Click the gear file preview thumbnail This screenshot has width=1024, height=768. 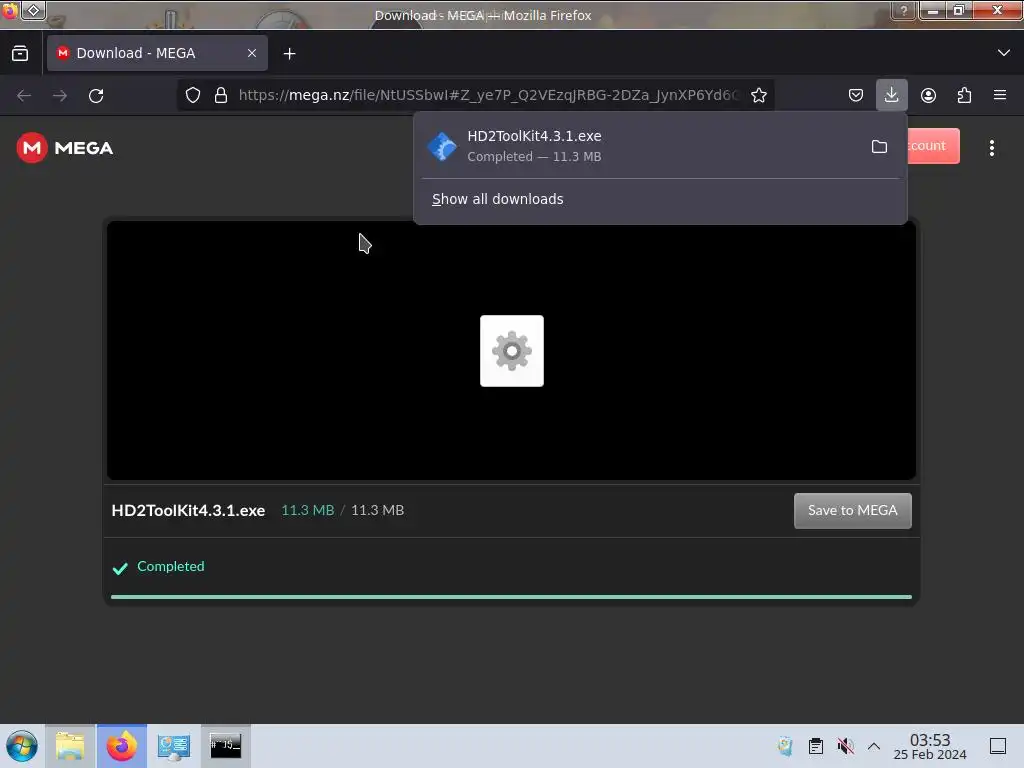click(x=511, y=351)
